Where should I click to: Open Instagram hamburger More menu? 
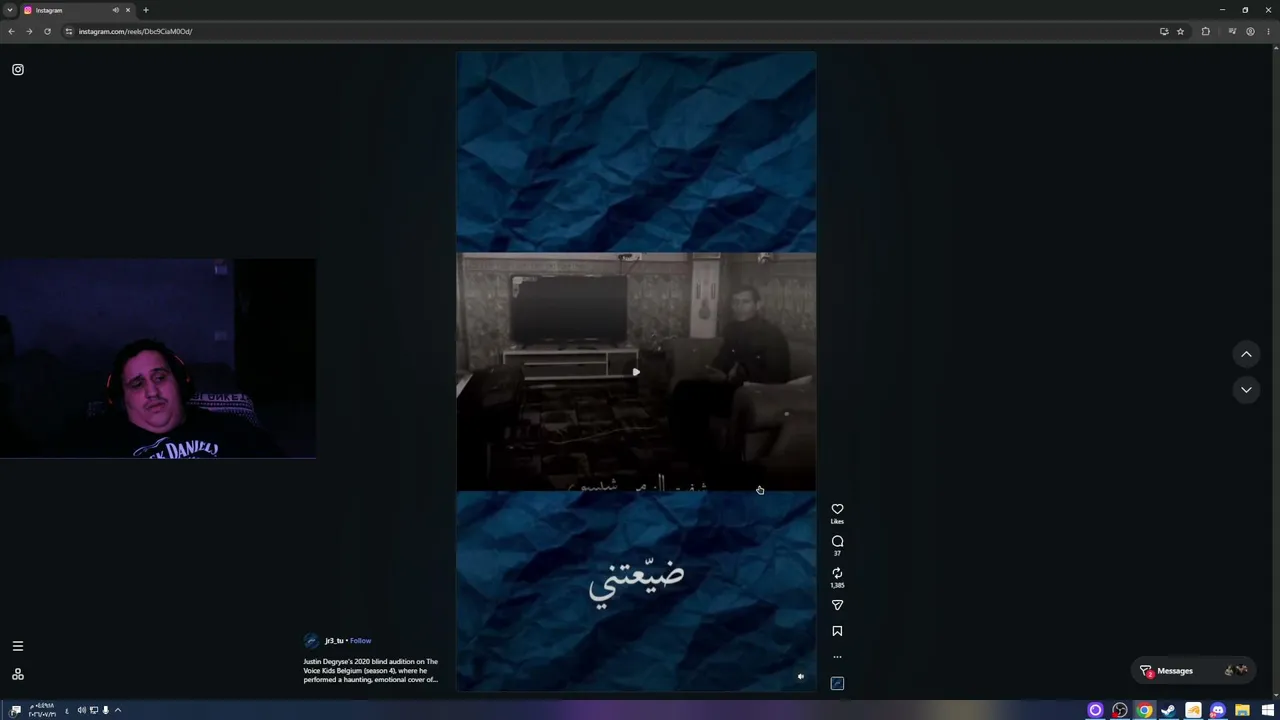pos(18,646)
